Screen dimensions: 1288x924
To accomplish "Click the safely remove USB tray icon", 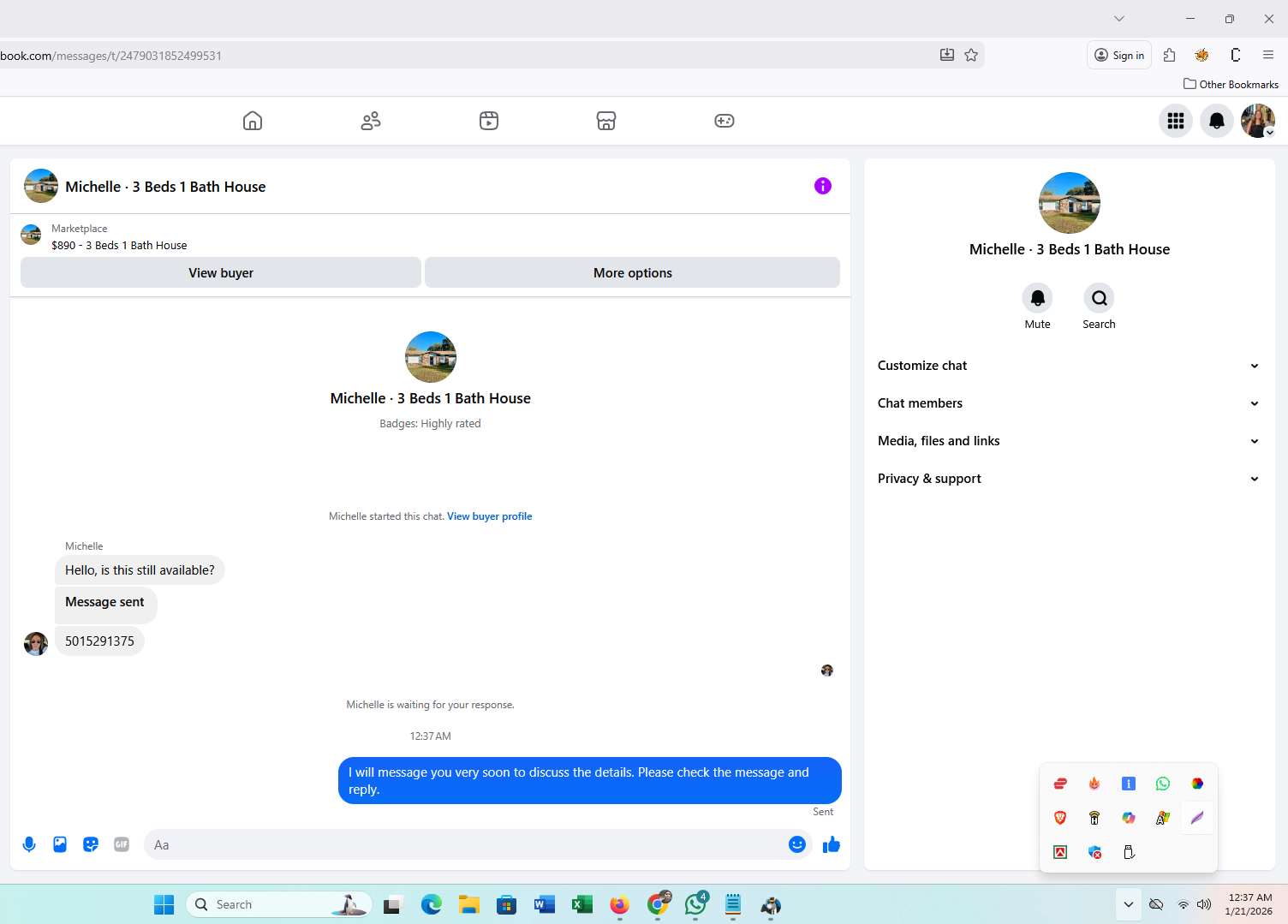I will 1129,852.
